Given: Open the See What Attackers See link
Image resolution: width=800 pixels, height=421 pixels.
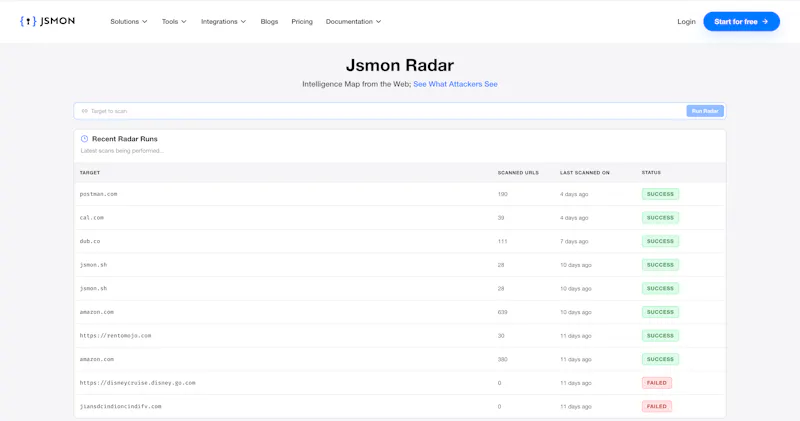Looking at the screenshot, I should tap(455, 84).
